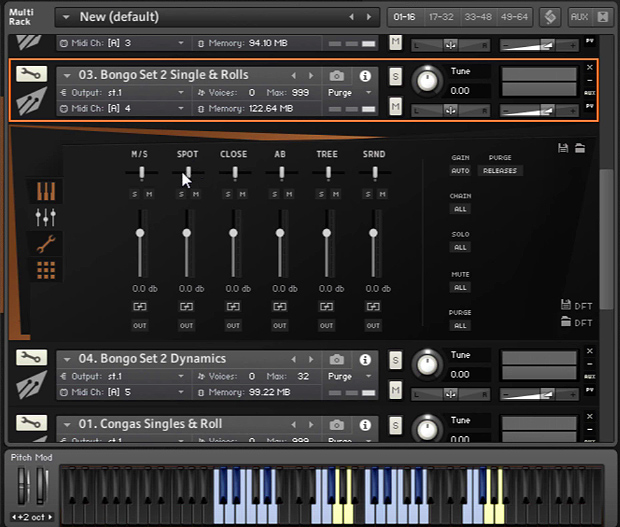This screenshot has height=527, width=620.
Task: Click the MUTE ALL button
Action: point(460,287)
